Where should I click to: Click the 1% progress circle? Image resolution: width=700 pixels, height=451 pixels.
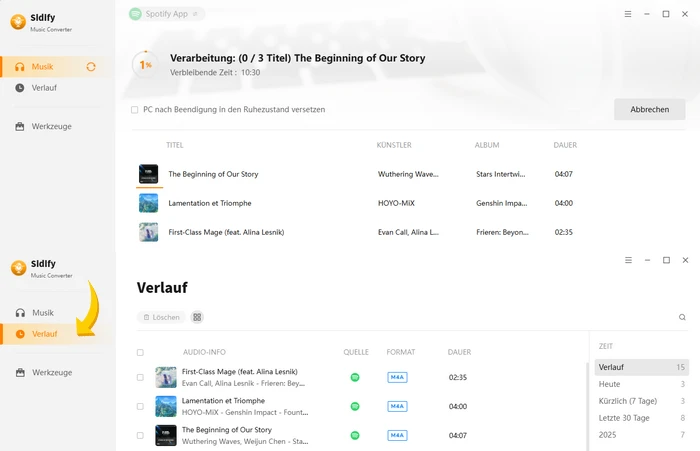pos(145,65)
